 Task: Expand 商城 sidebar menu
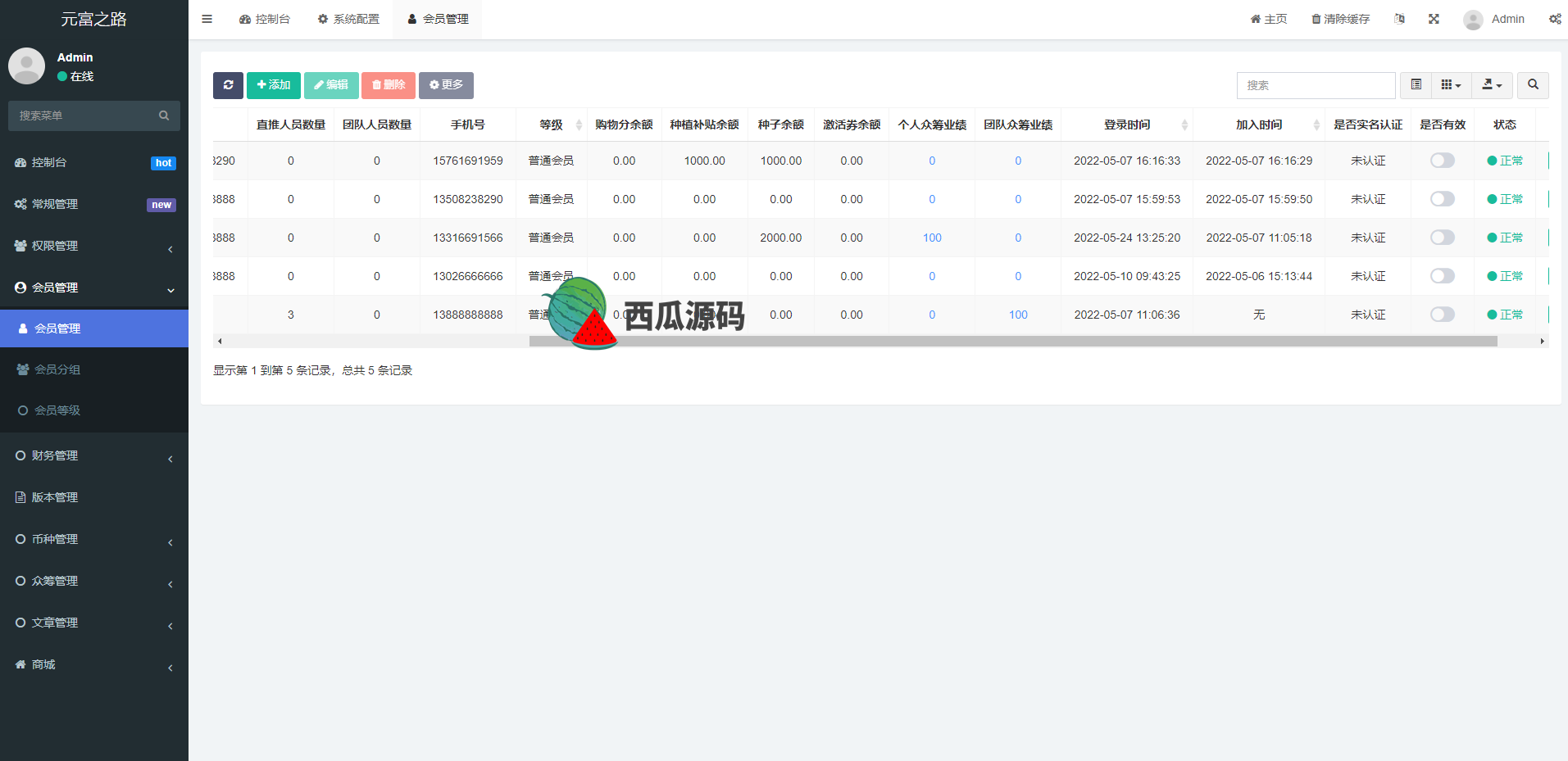point(94,665)
